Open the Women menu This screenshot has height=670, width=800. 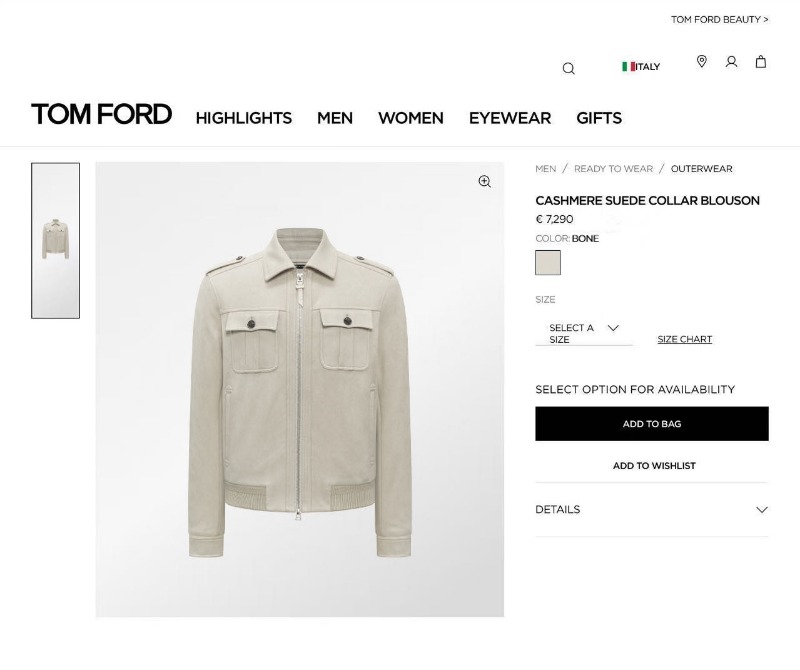pyautogui.click(x=410, y=118)
